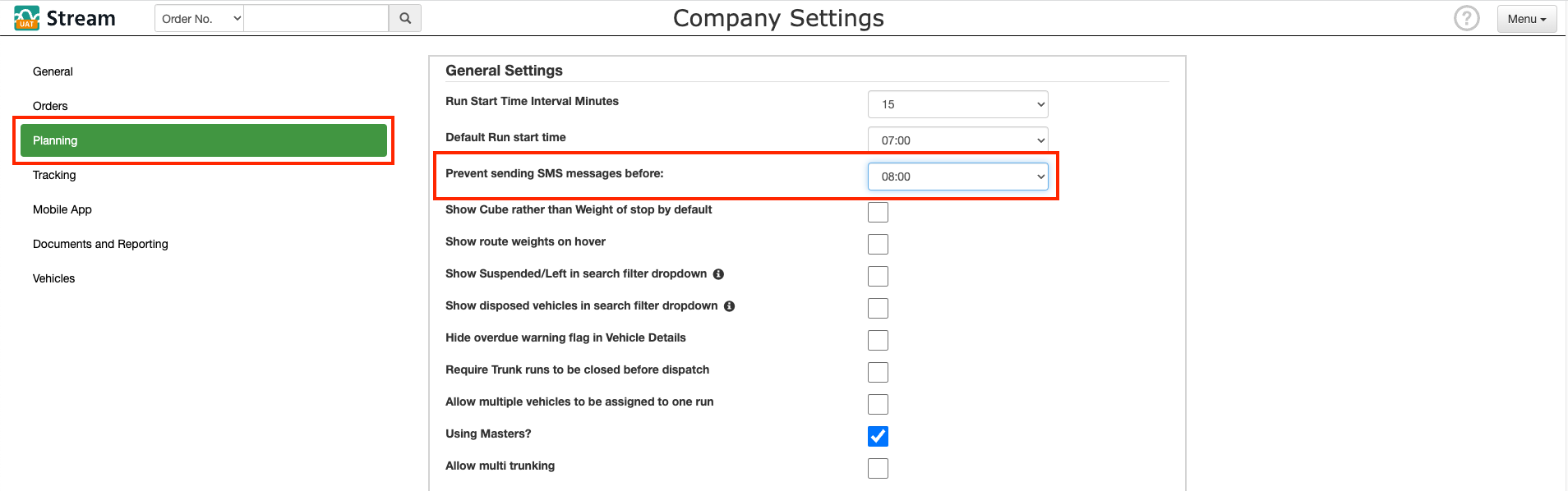The image size is (1568, 491).
Task: Open the Mobile App settings section
Action: pyautogui.click(x=62, y=209)
